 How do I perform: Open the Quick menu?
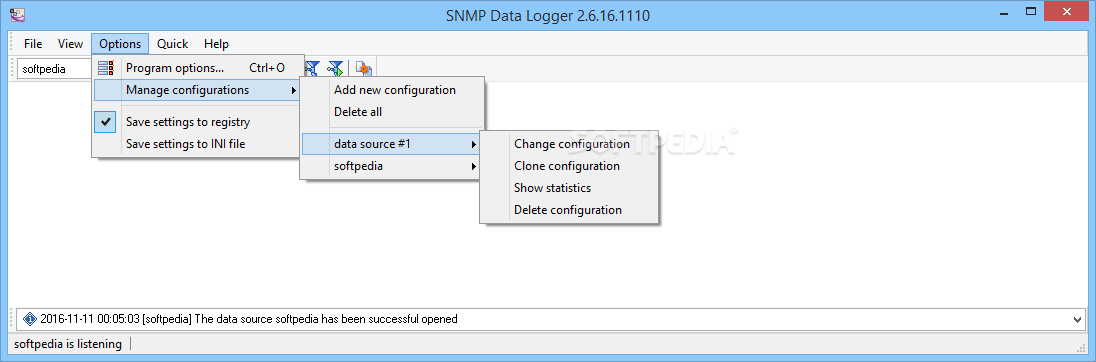click(172, 44)
